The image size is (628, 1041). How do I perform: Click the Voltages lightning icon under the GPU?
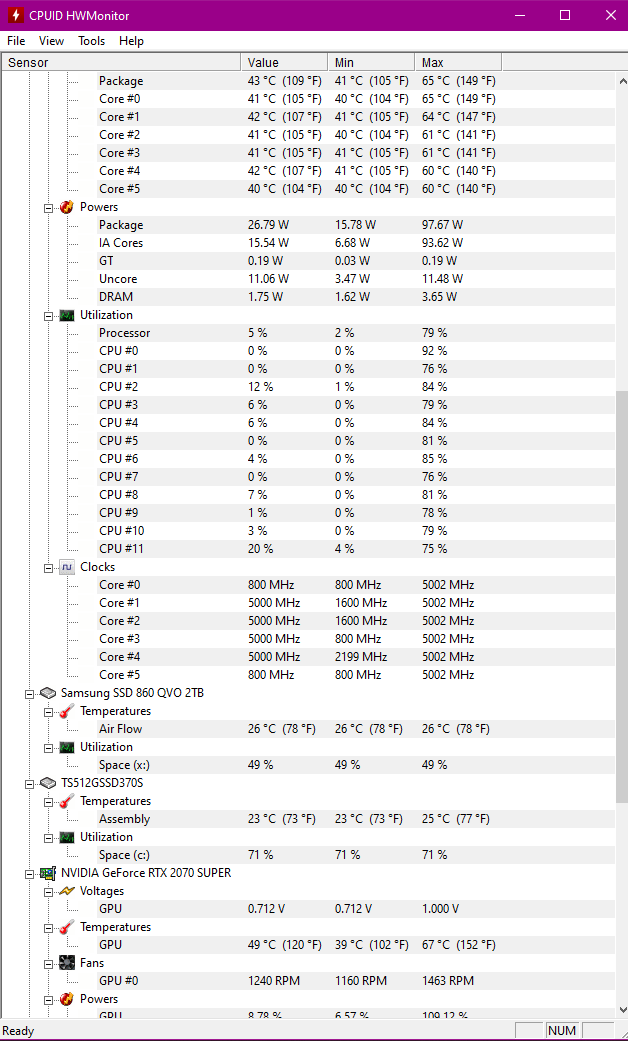(66, 891)
